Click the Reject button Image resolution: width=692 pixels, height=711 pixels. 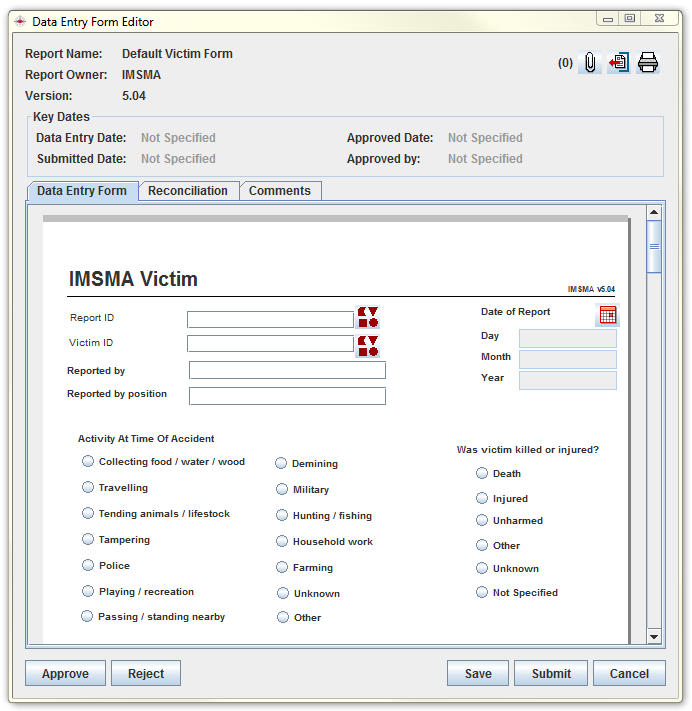[x=146, y=673]
